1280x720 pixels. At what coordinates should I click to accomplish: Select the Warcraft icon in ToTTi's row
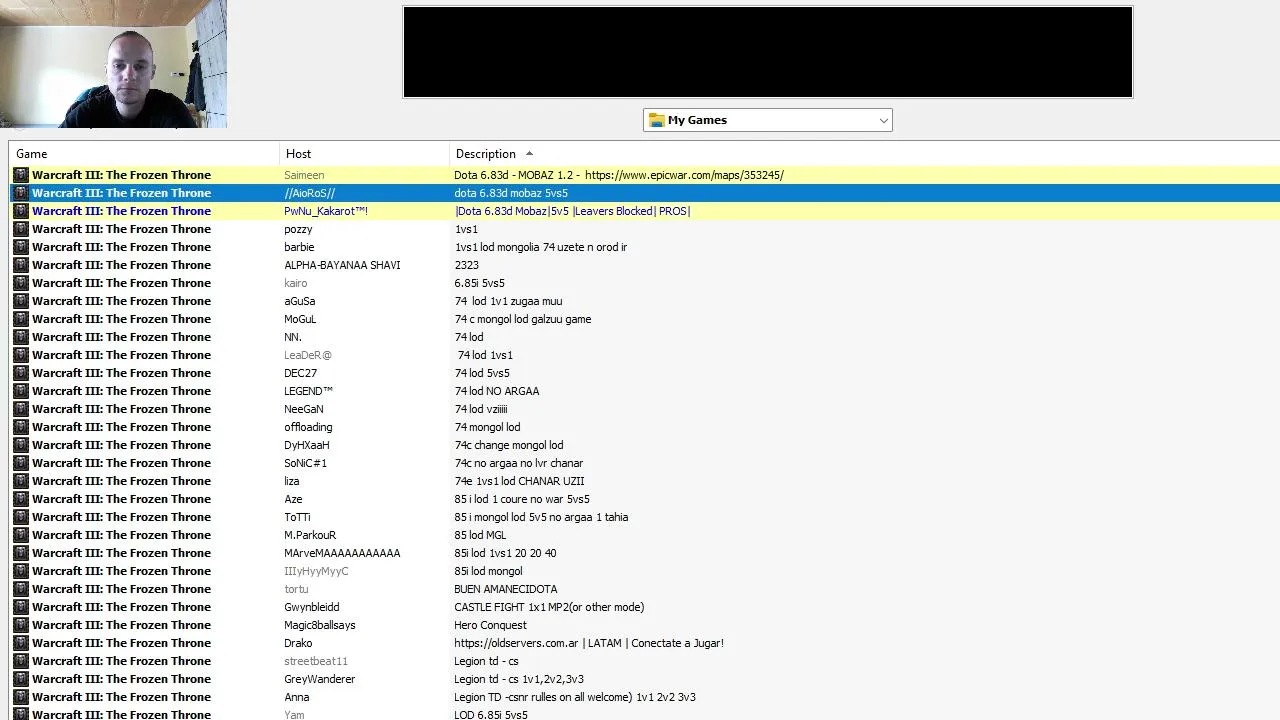21,517
